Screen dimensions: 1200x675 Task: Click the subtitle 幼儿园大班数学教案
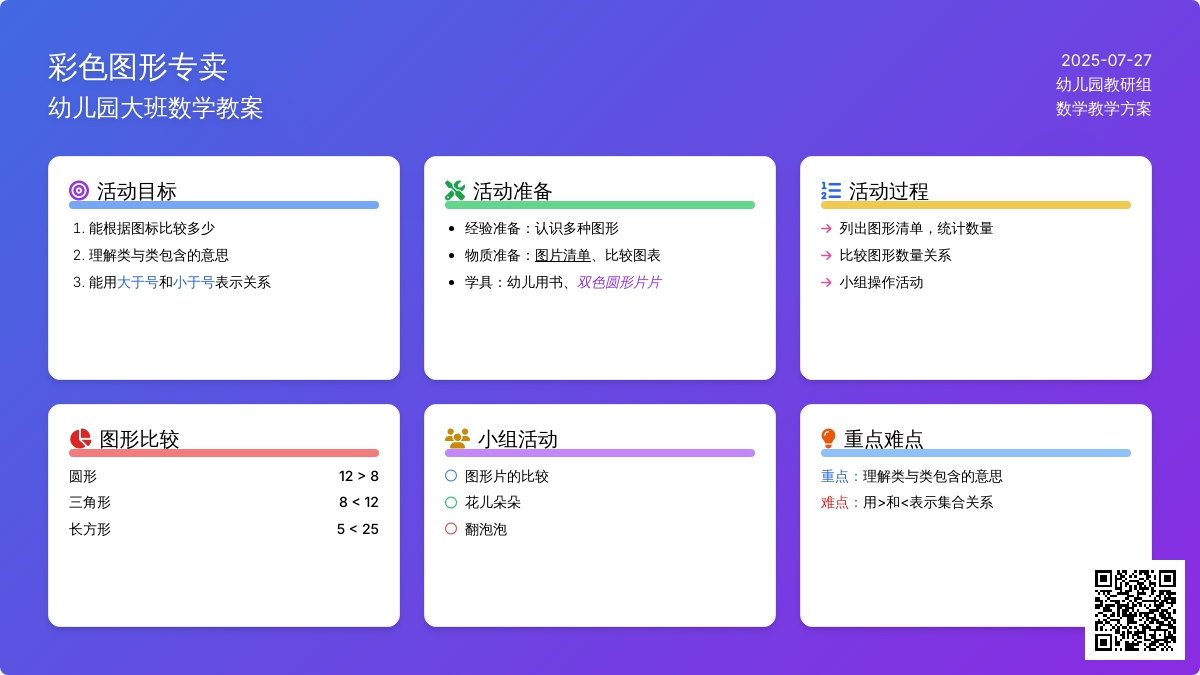point(156,108)
